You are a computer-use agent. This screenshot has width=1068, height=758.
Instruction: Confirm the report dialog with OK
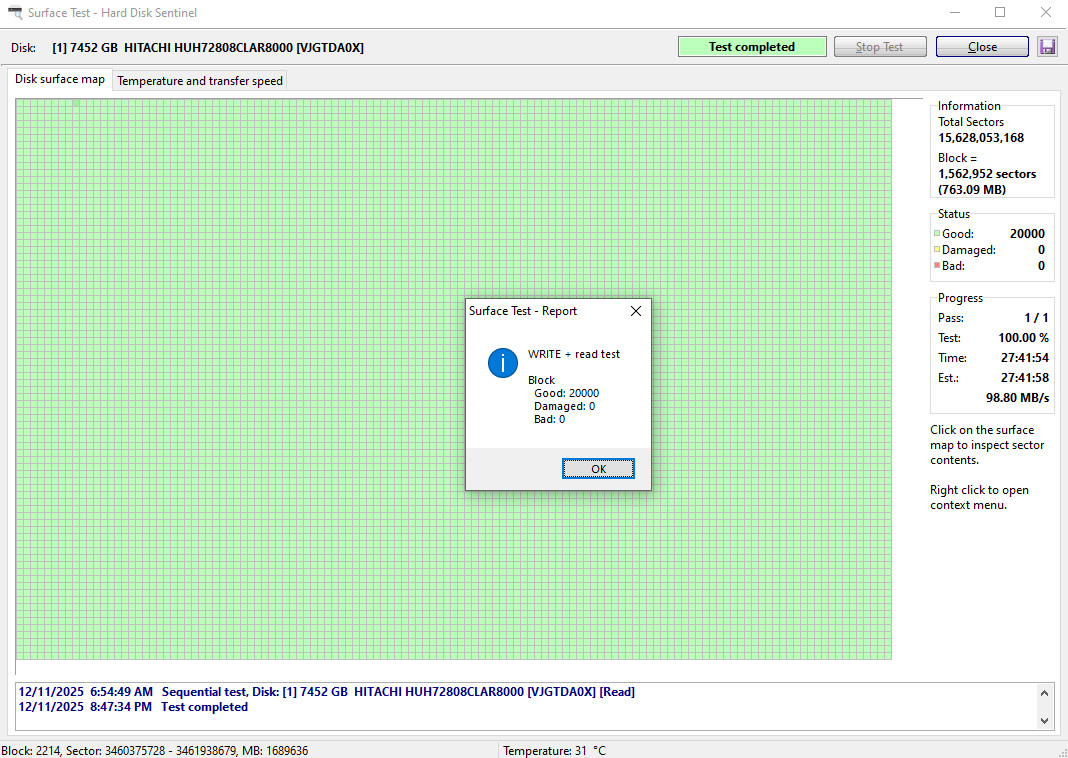click(x=598, y=469)
